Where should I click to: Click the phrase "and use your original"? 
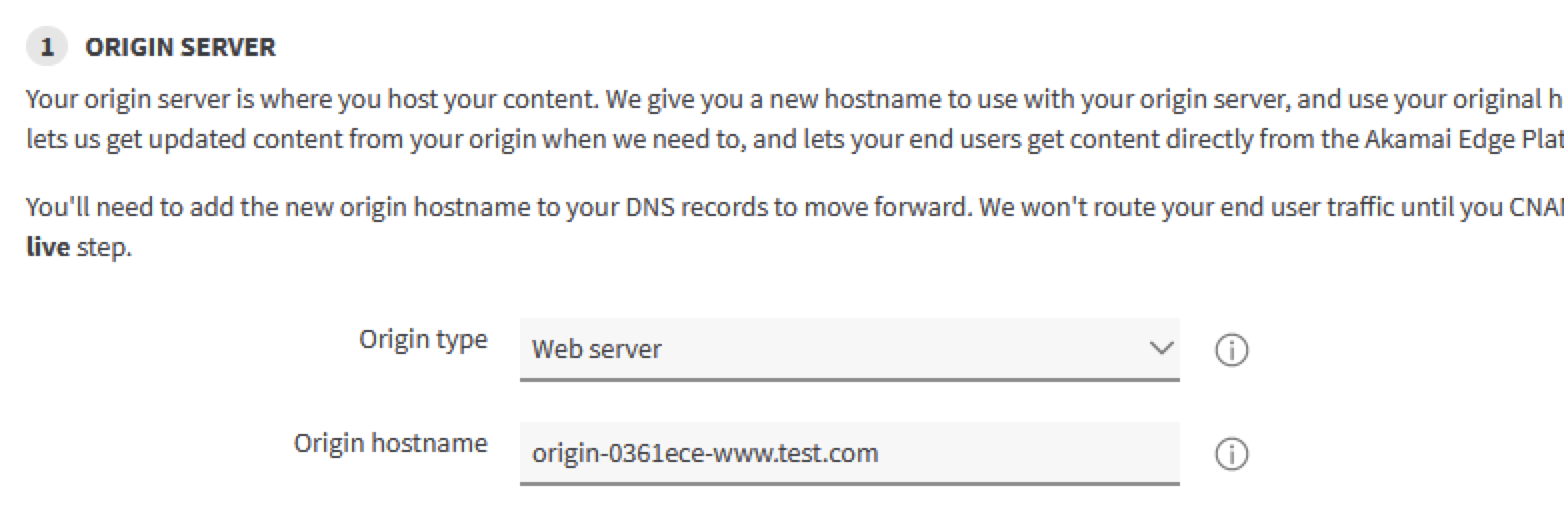click(x=1430, y=101)
